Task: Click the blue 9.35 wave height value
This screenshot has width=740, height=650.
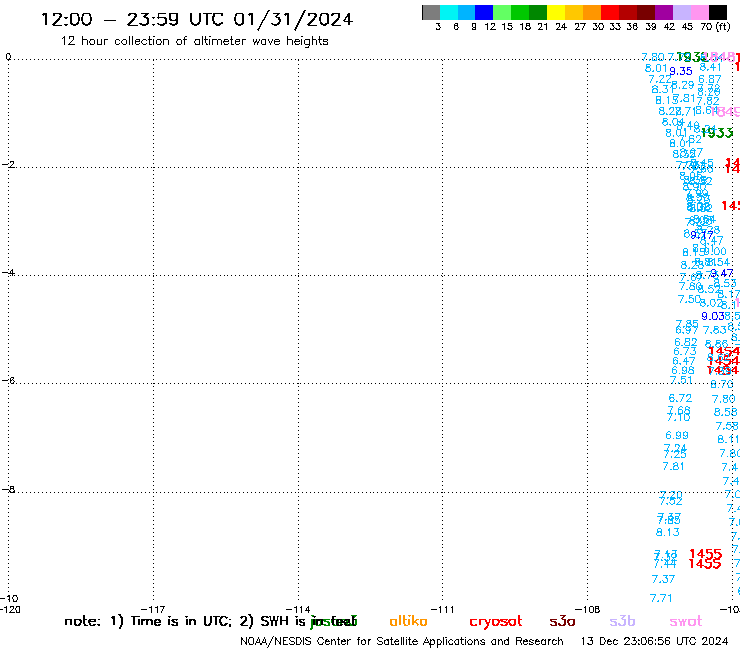Action: (x=681, y=71)
